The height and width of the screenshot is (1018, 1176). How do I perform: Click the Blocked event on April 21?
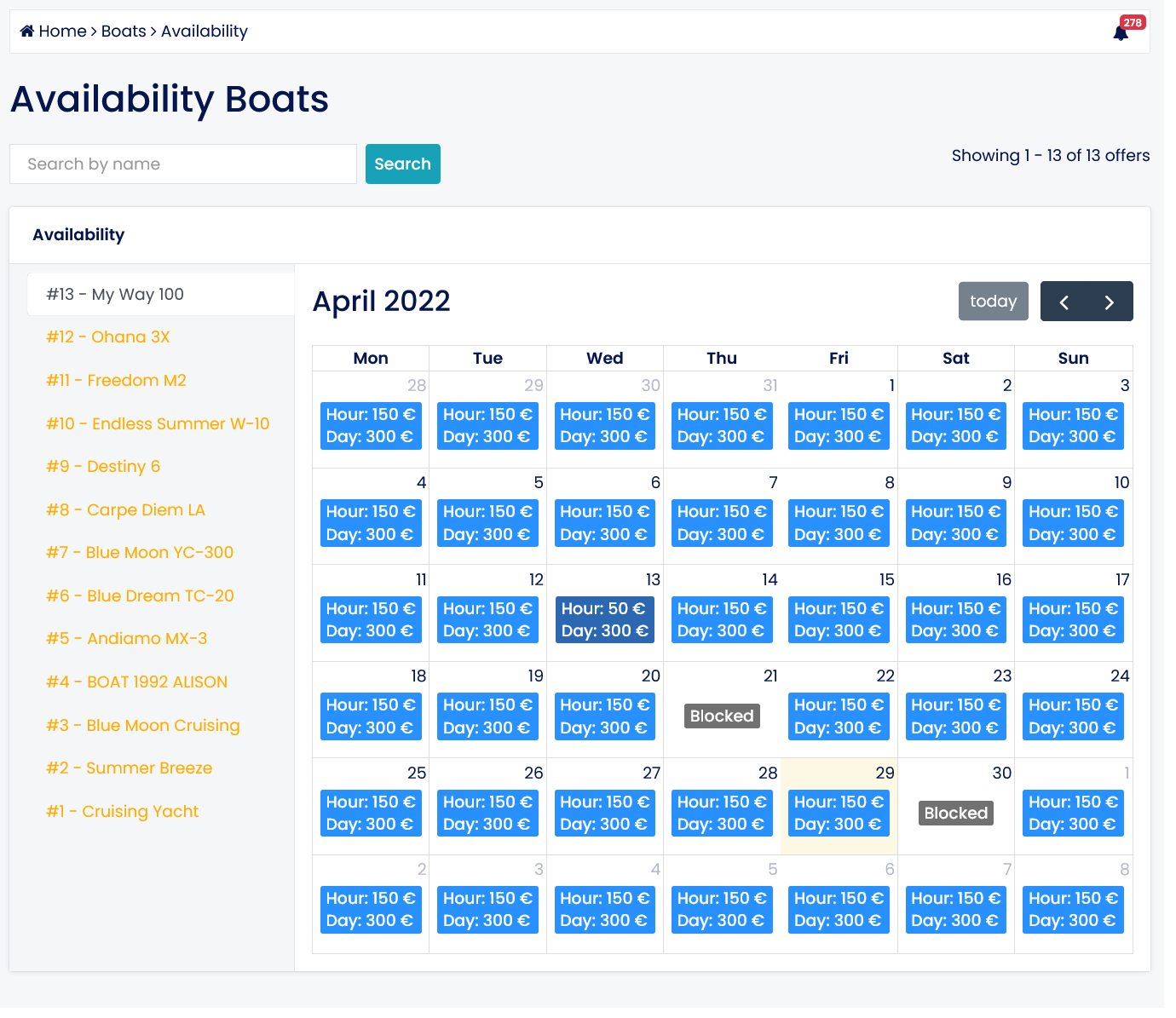(722, 716)
